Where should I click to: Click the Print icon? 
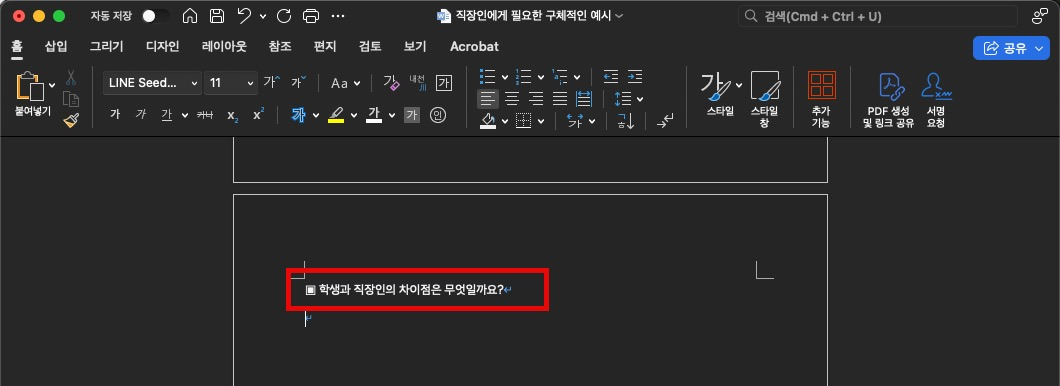(311, 16)
